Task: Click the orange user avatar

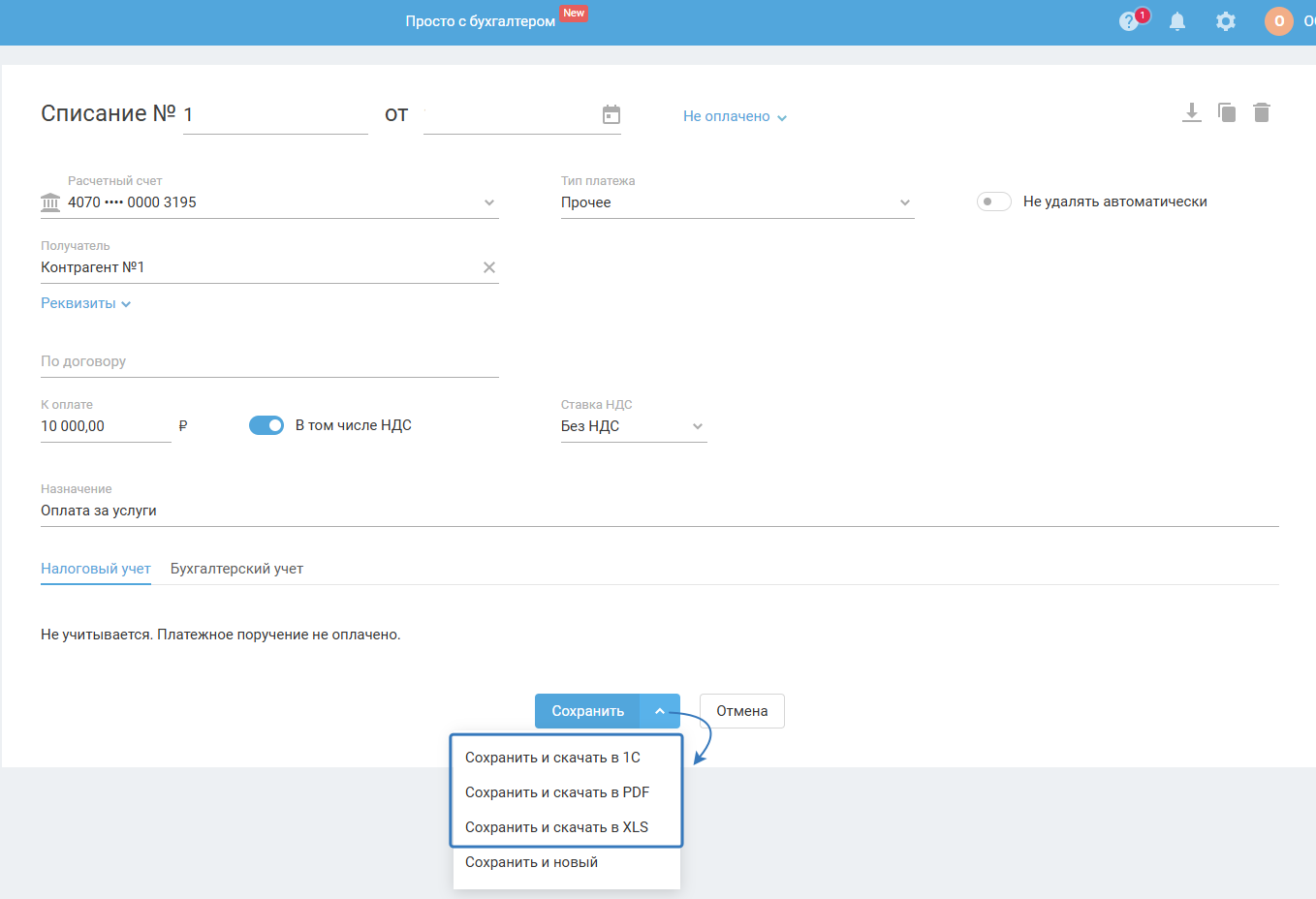Action: (1279, 21)
